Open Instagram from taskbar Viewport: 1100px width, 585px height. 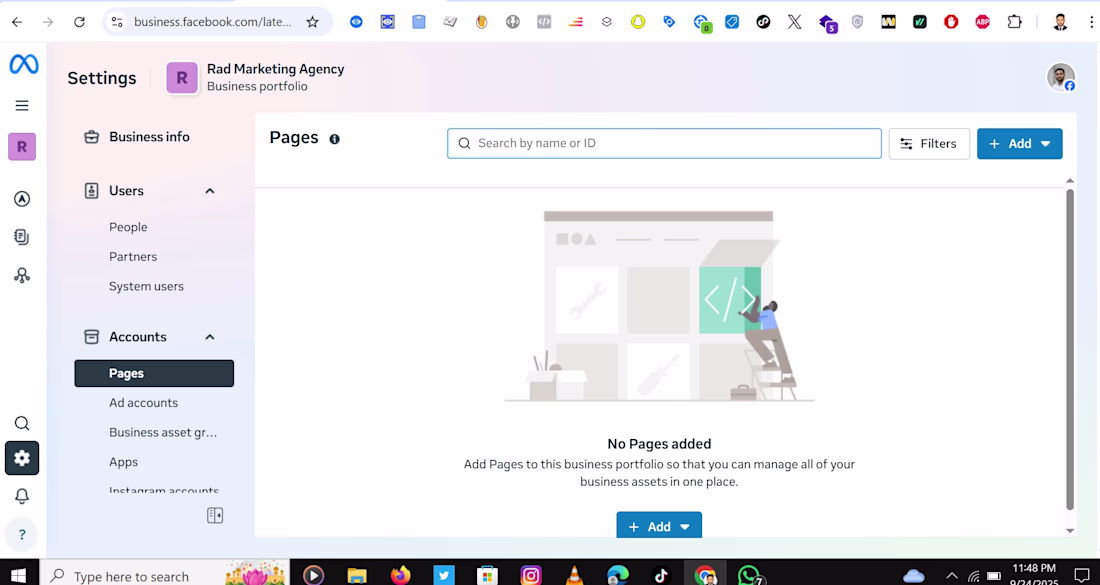[531, 576]
